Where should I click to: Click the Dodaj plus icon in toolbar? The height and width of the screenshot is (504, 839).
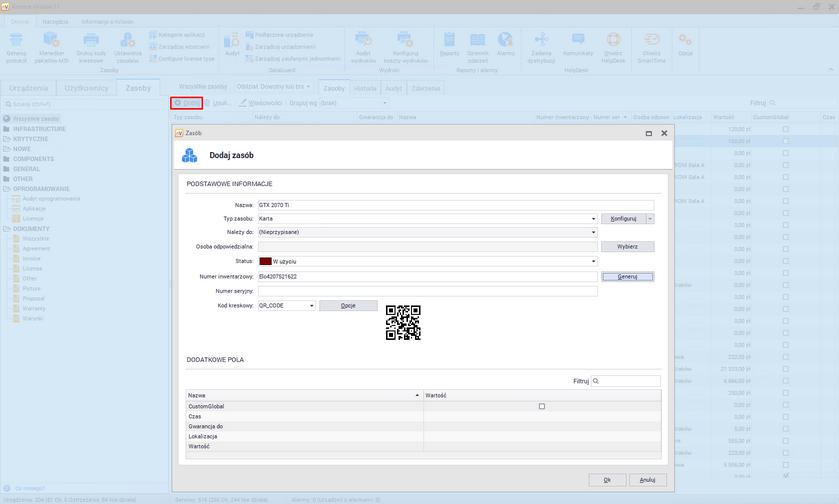[178, 102]
